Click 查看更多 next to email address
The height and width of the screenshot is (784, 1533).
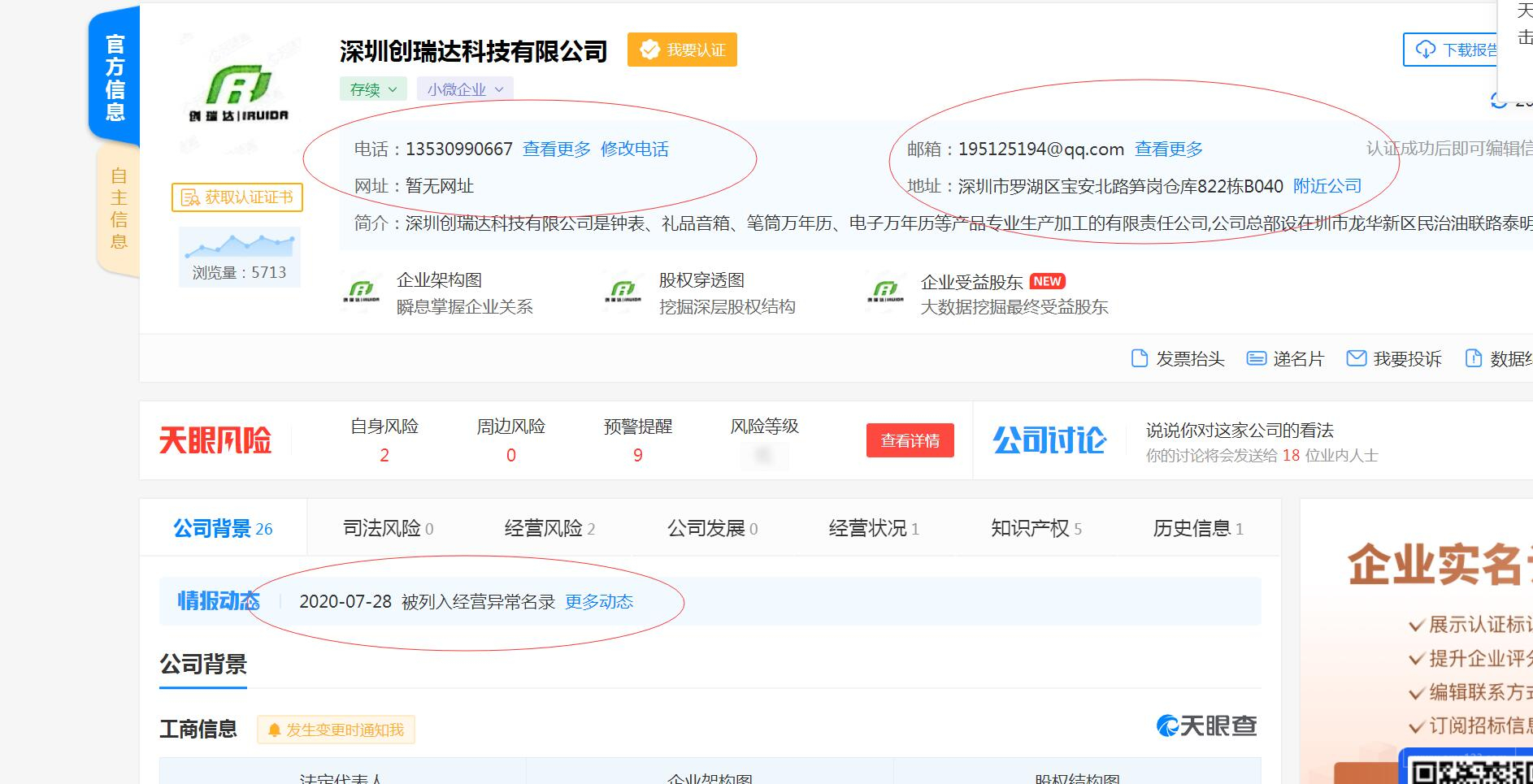pos(1169,149)
